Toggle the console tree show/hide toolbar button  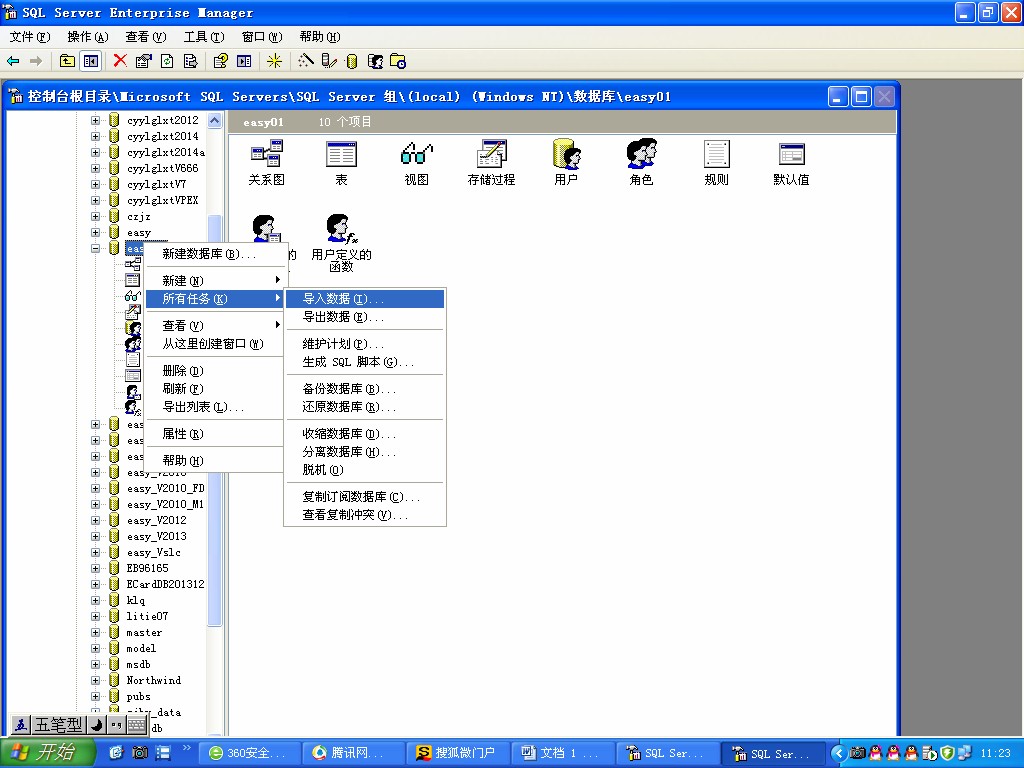click(91, 61)
